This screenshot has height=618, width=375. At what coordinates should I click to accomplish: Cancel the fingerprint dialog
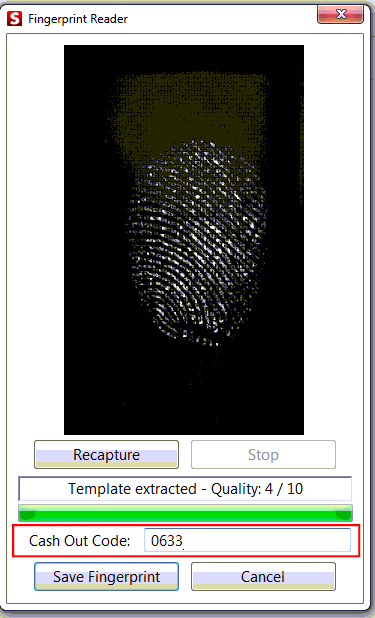coord(263,577)
